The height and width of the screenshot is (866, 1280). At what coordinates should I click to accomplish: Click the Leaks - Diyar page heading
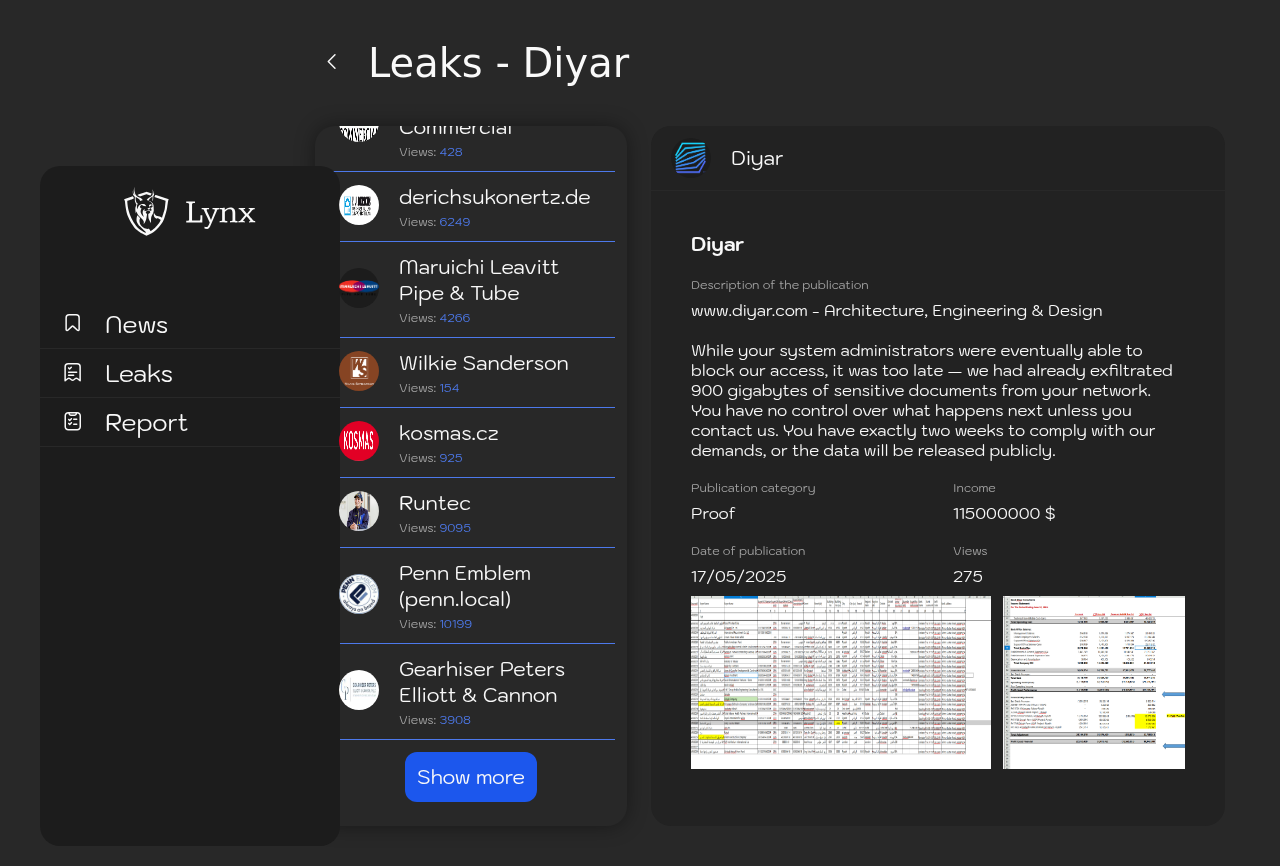click(x=499, y=62)
